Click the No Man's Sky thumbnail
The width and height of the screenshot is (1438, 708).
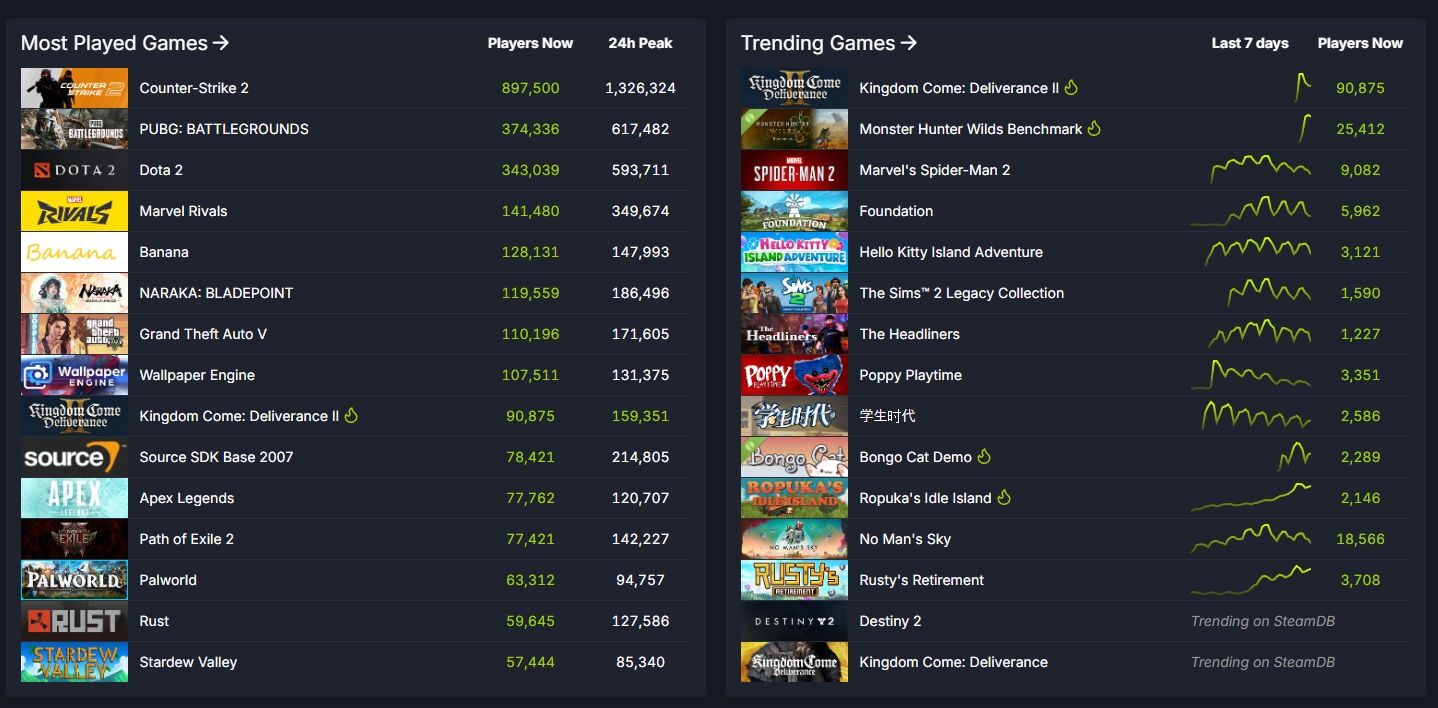(x=794, y=539)
